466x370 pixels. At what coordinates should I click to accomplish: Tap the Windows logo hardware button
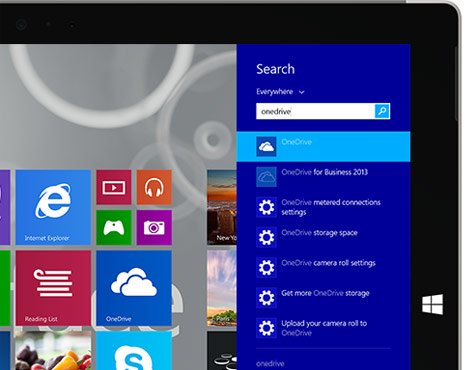click(432, 304)
